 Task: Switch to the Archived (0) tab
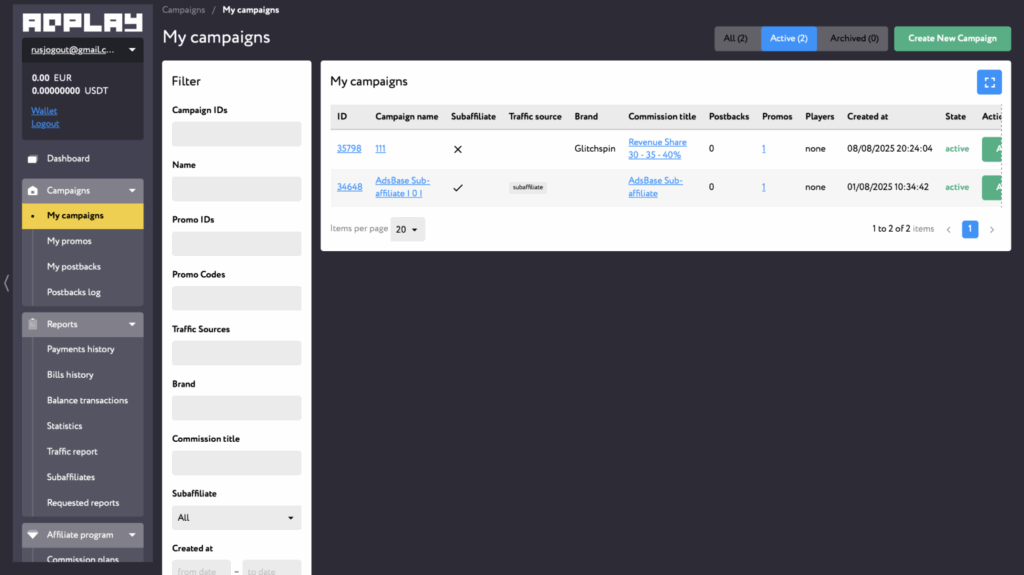point(853,39)
